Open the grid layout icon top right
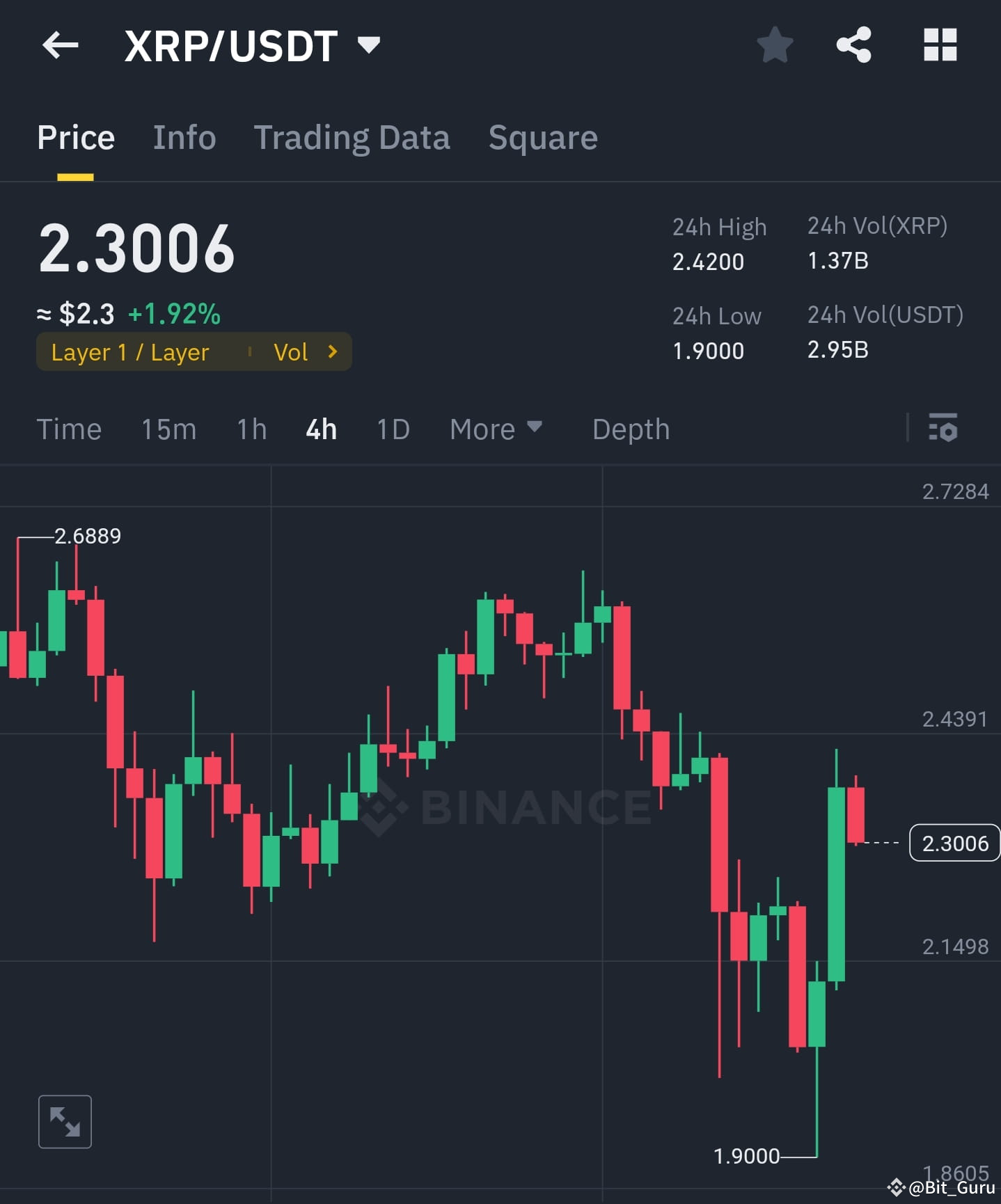The width and height of the screenshot is (1001, 1204). [940, 45]
